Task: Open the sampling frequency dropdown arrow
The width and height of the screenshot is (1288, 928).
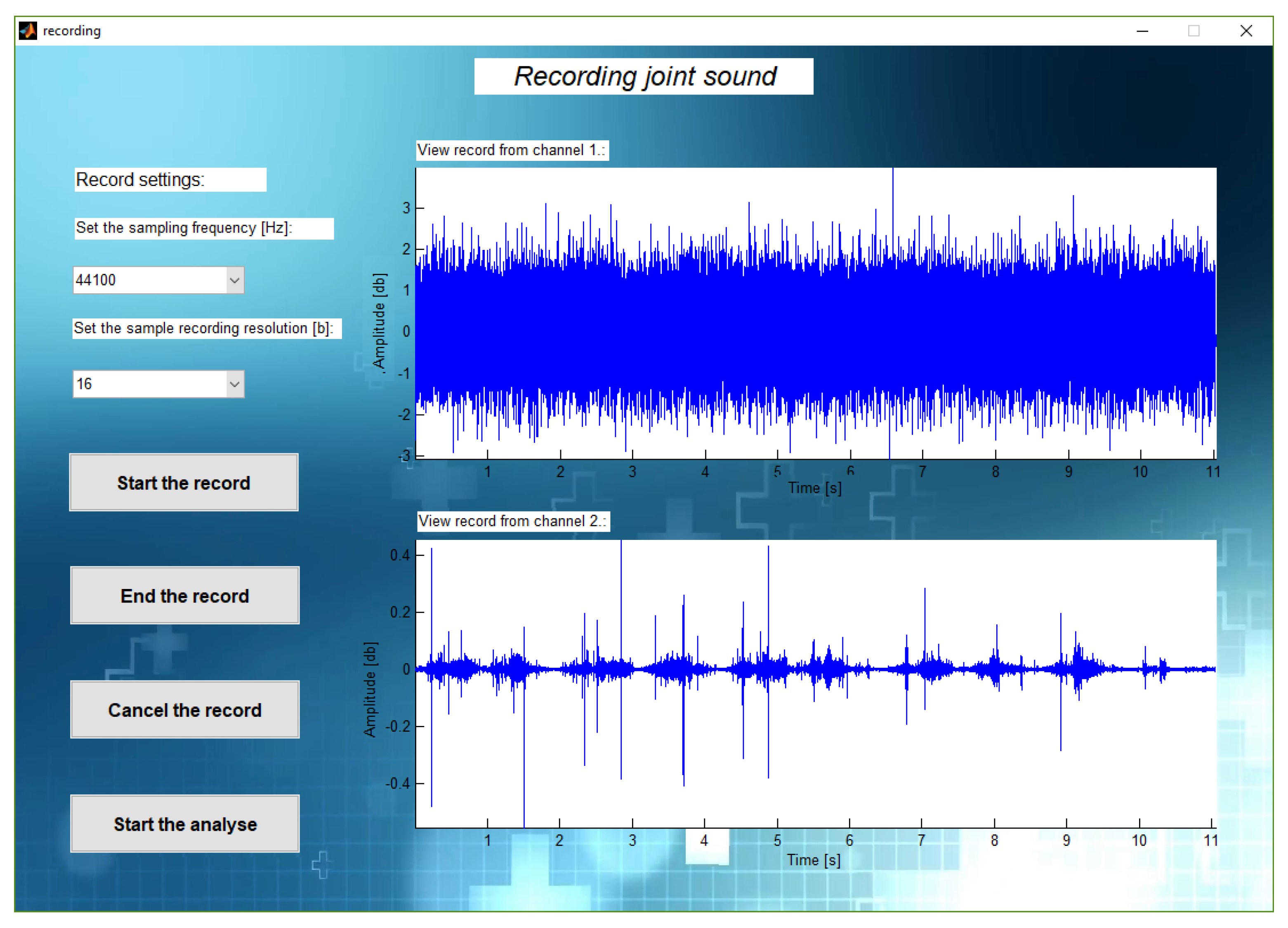Action: coord(234,280)
